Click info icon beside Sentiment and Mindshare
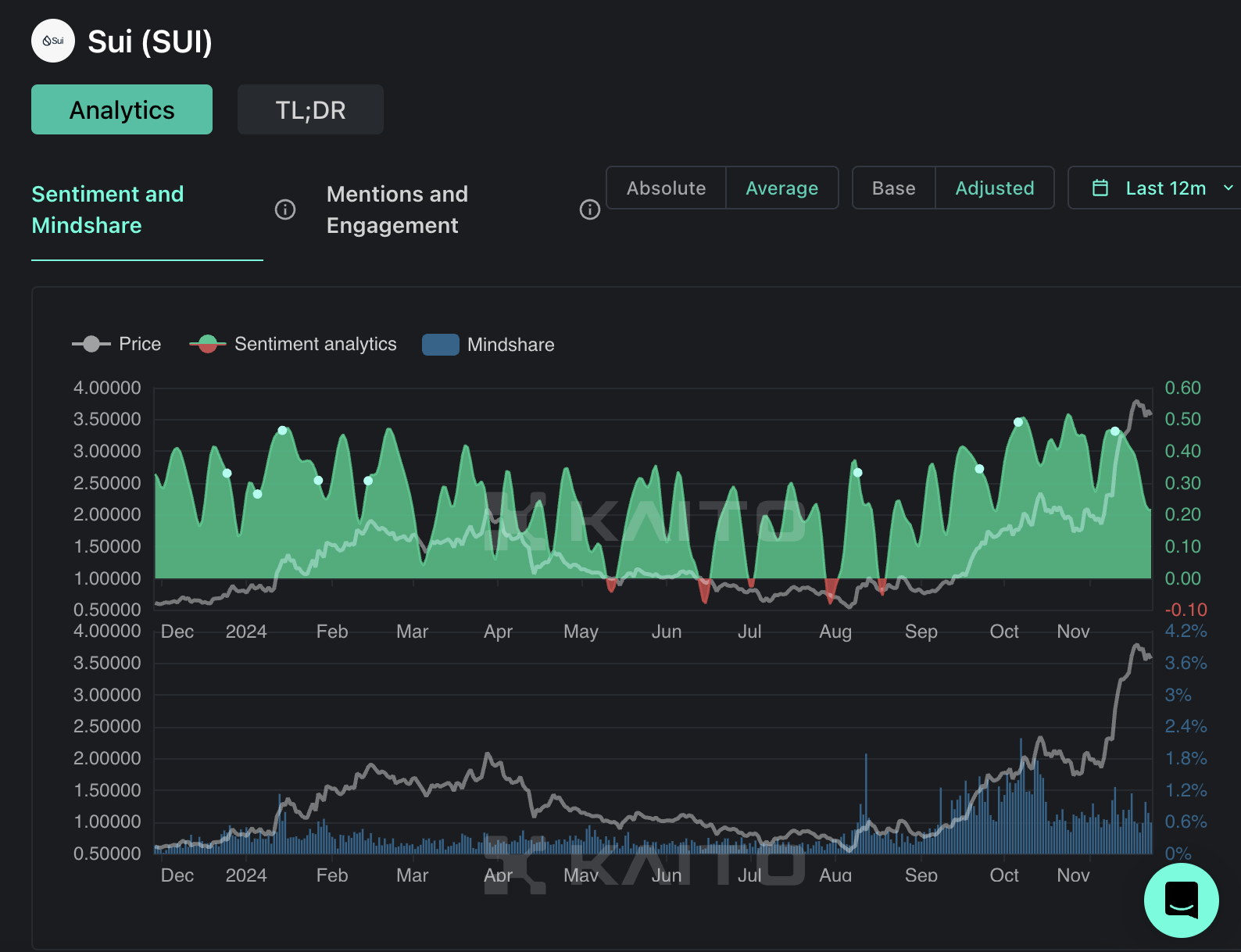The width and height of the screenshot is (1241, 952). coord(285,209)
